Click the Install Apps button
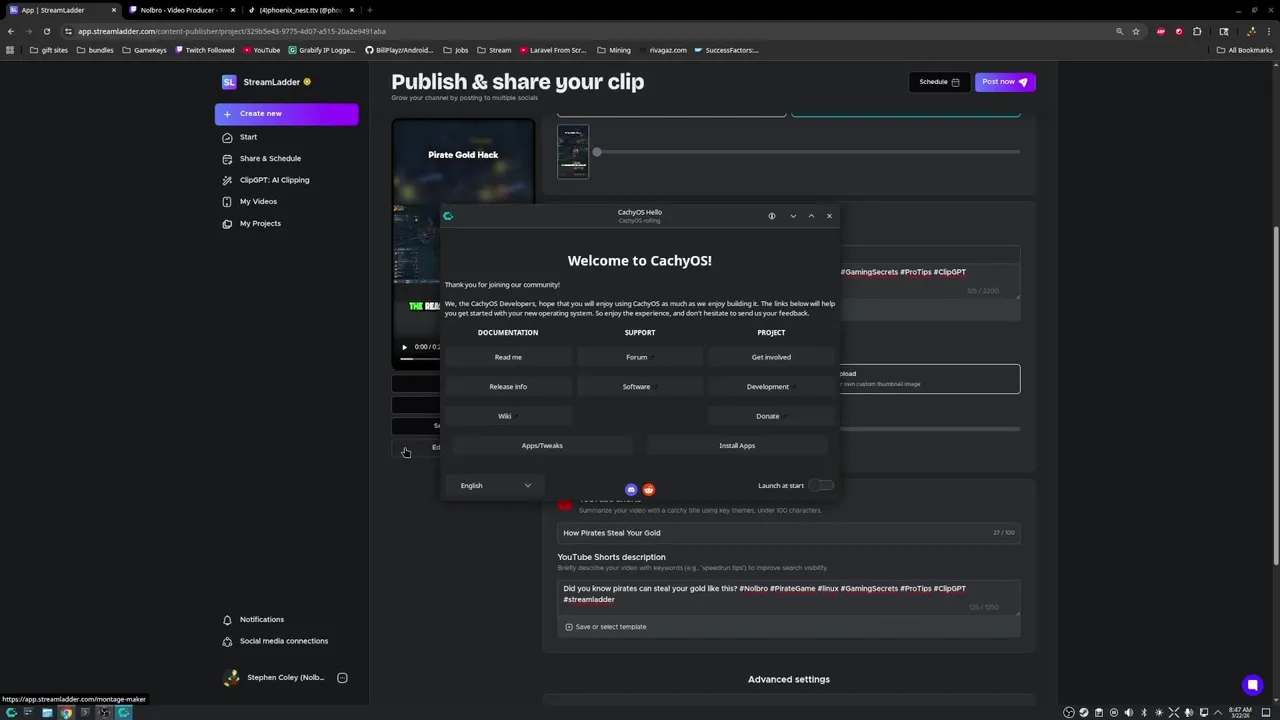Viewport: 1280px width, 720px height. pos(737,446)
